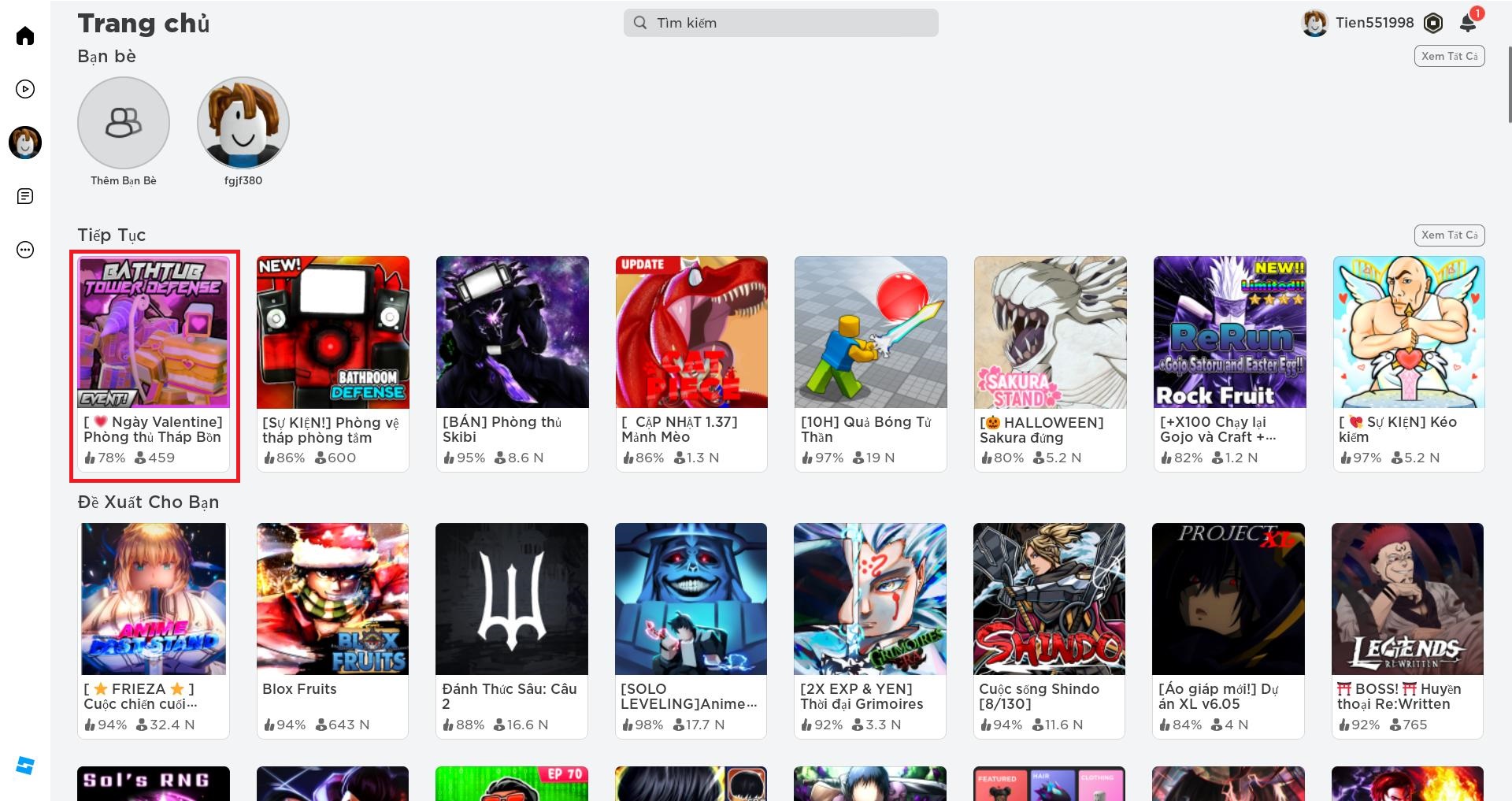Open the Shindo Life game thumbnail
Viewport: 1512px width, 801px height.
coord(1050,599)
